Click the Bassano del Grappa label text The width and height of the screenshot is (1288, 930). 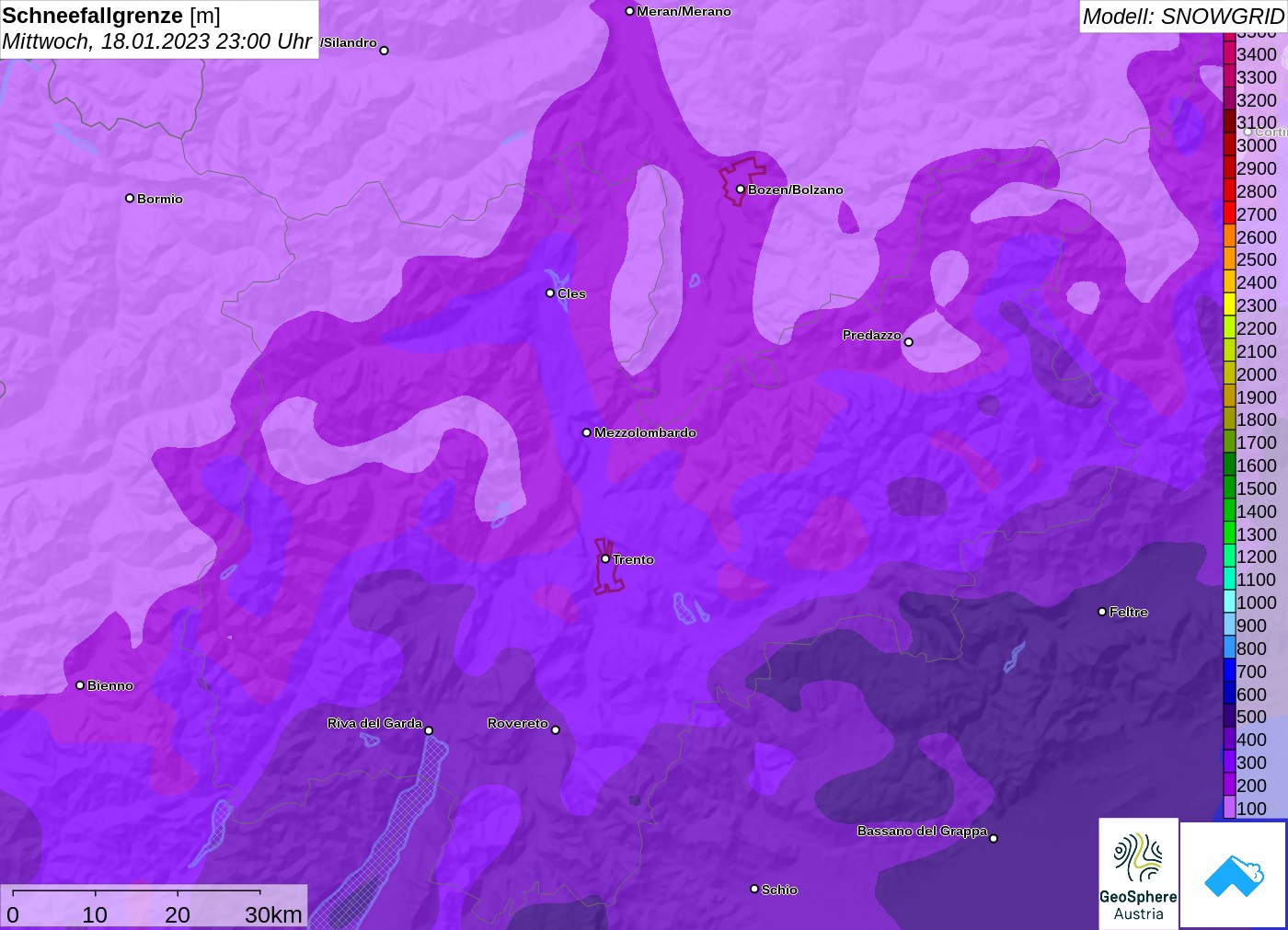(922, 831)
